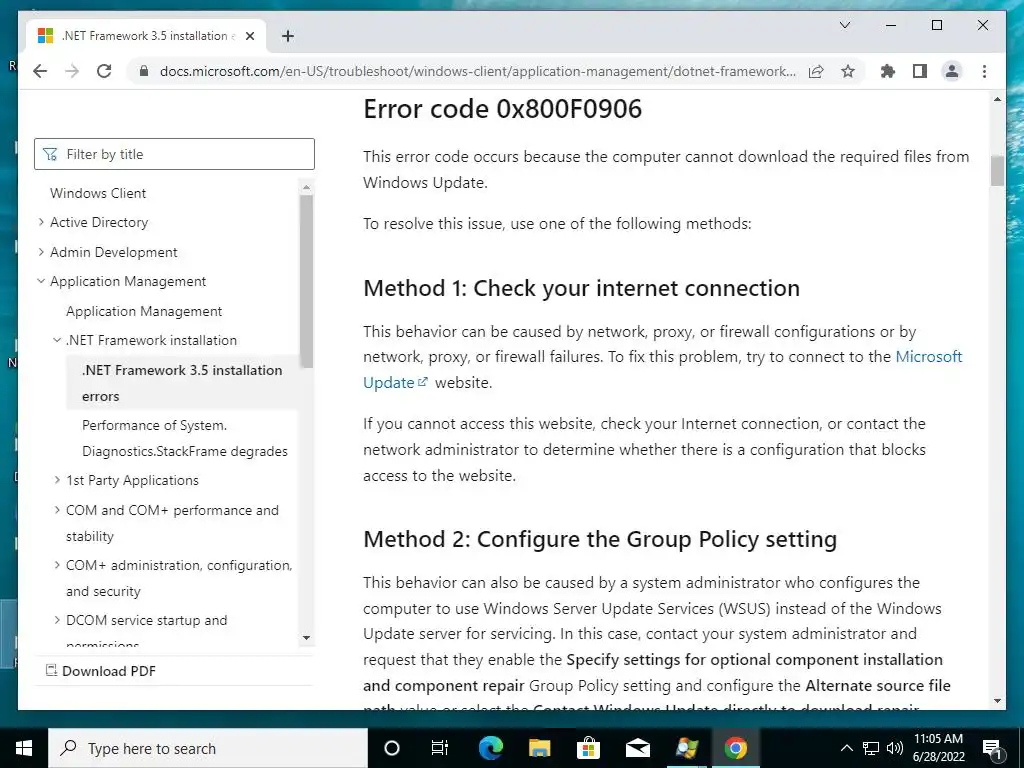The height and width of the screenshot is (768, 1024).
Task: Open the Microsoft Update link
Action: [x=928, y=357]
